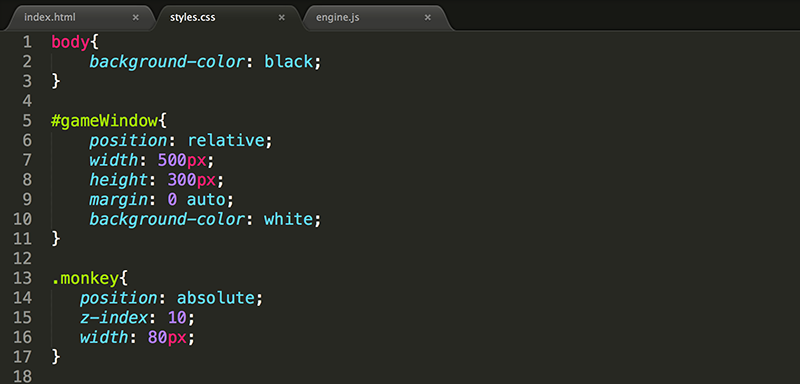
Task: Switch to the index.html tab
Action: click(x=50, y=17)
